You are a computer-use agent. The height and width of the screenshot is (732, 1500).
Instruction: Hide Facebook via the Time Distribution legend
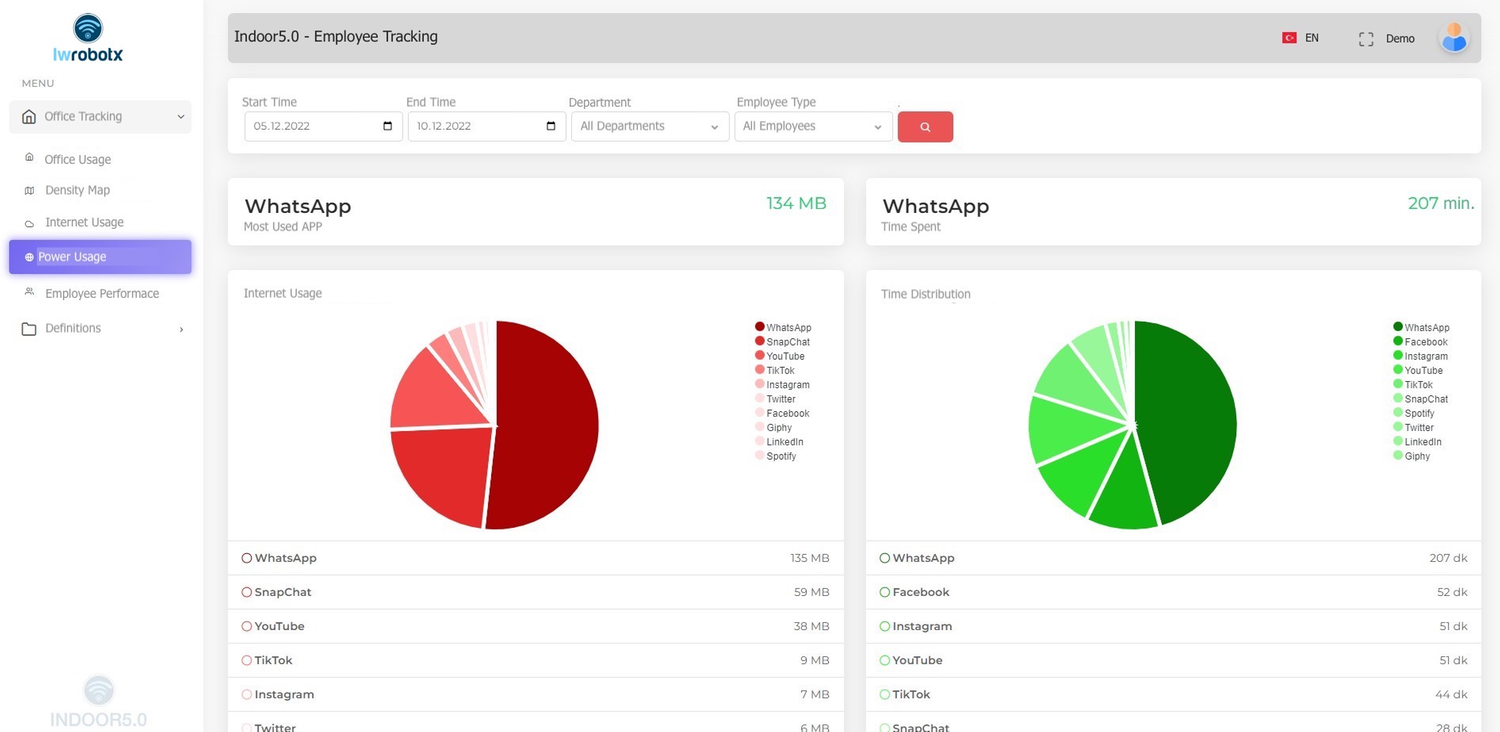[1425, 341]
